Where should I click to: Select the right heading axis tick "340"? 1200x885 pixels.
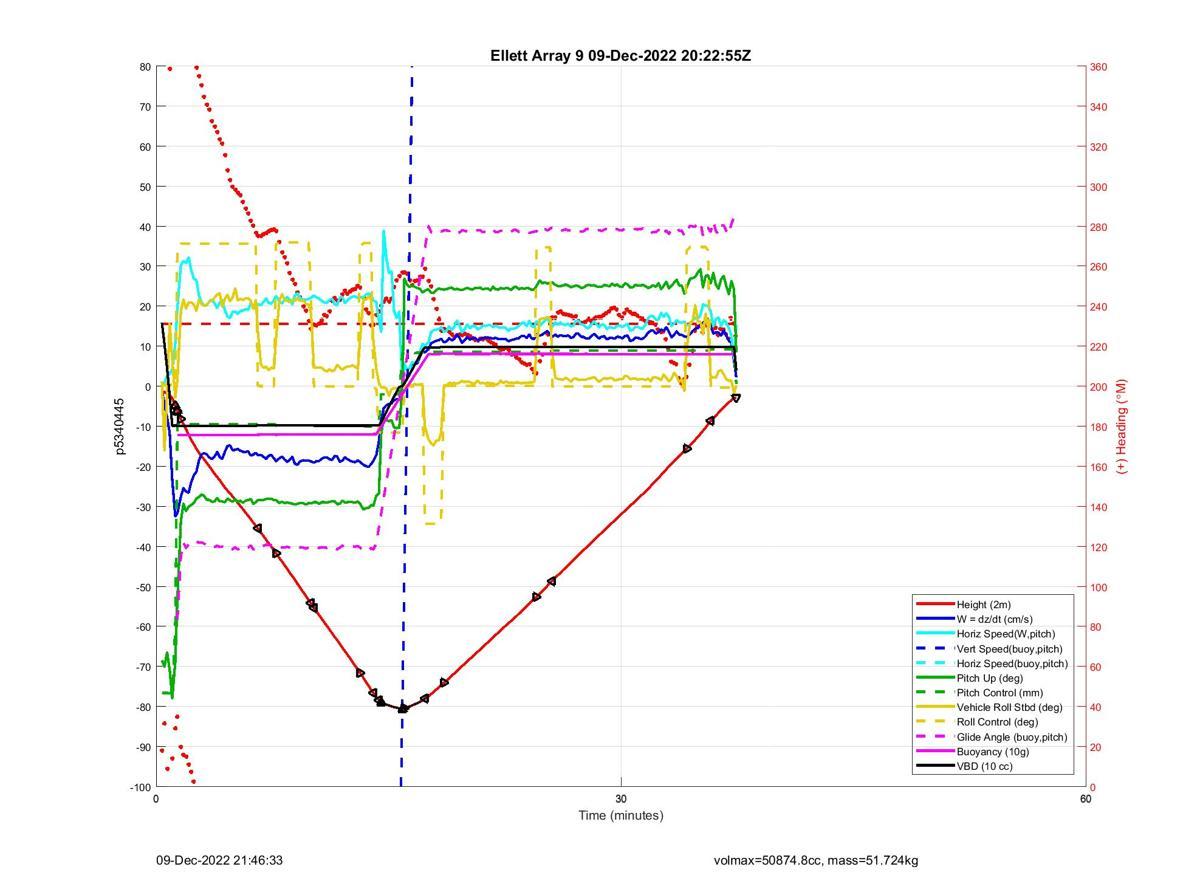coord(1099,107)
